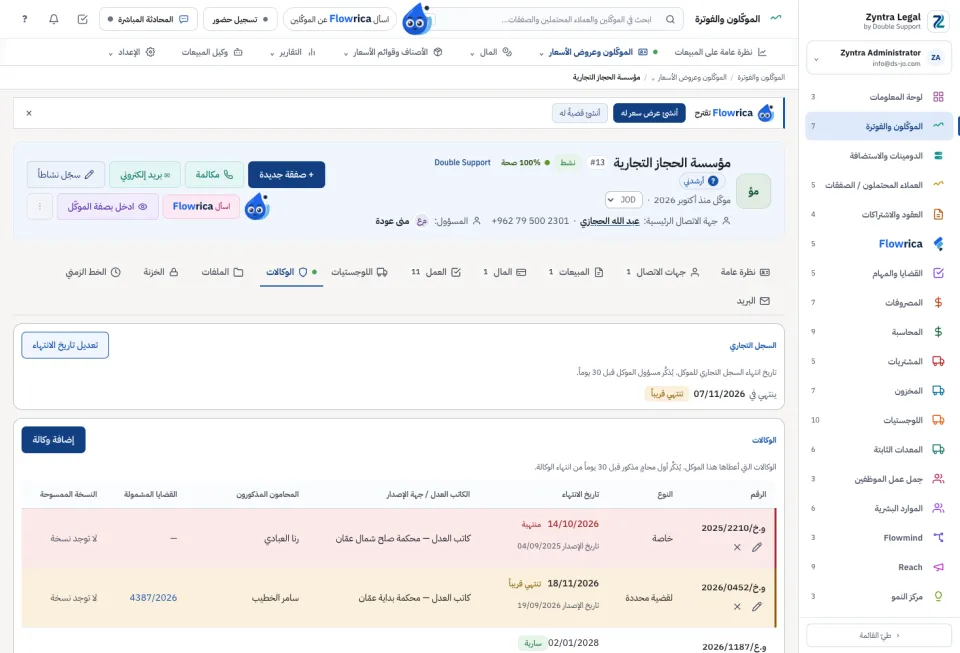This screenshot has width=960, height=653.
Task: Switch to الخزنة tab
Action: [x=160, y=272]
